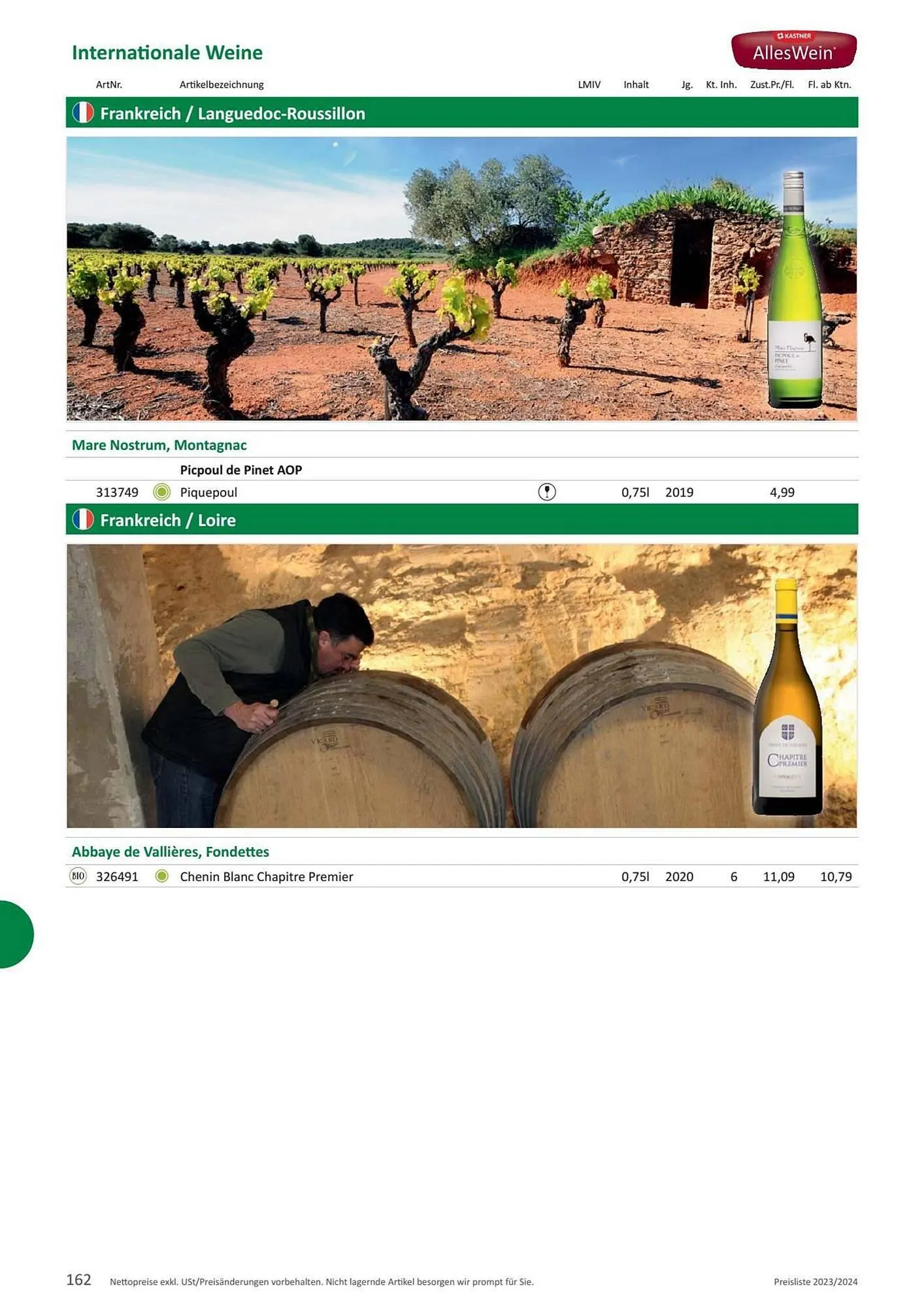Click the Kastner AllesWein logo
The image size is (924, 1307).
tap(794, 50)
